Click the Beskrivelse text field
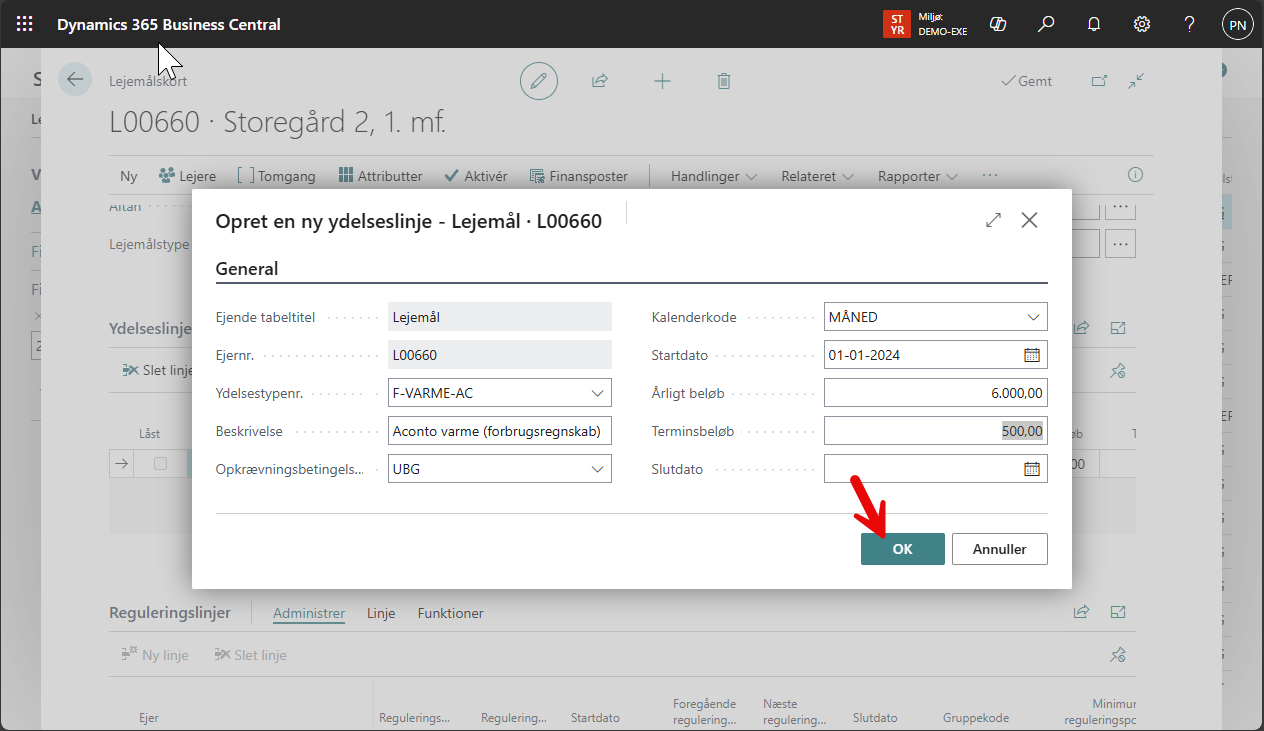The width and height of the screenshot is (1264, 731). tap(499, 431)
